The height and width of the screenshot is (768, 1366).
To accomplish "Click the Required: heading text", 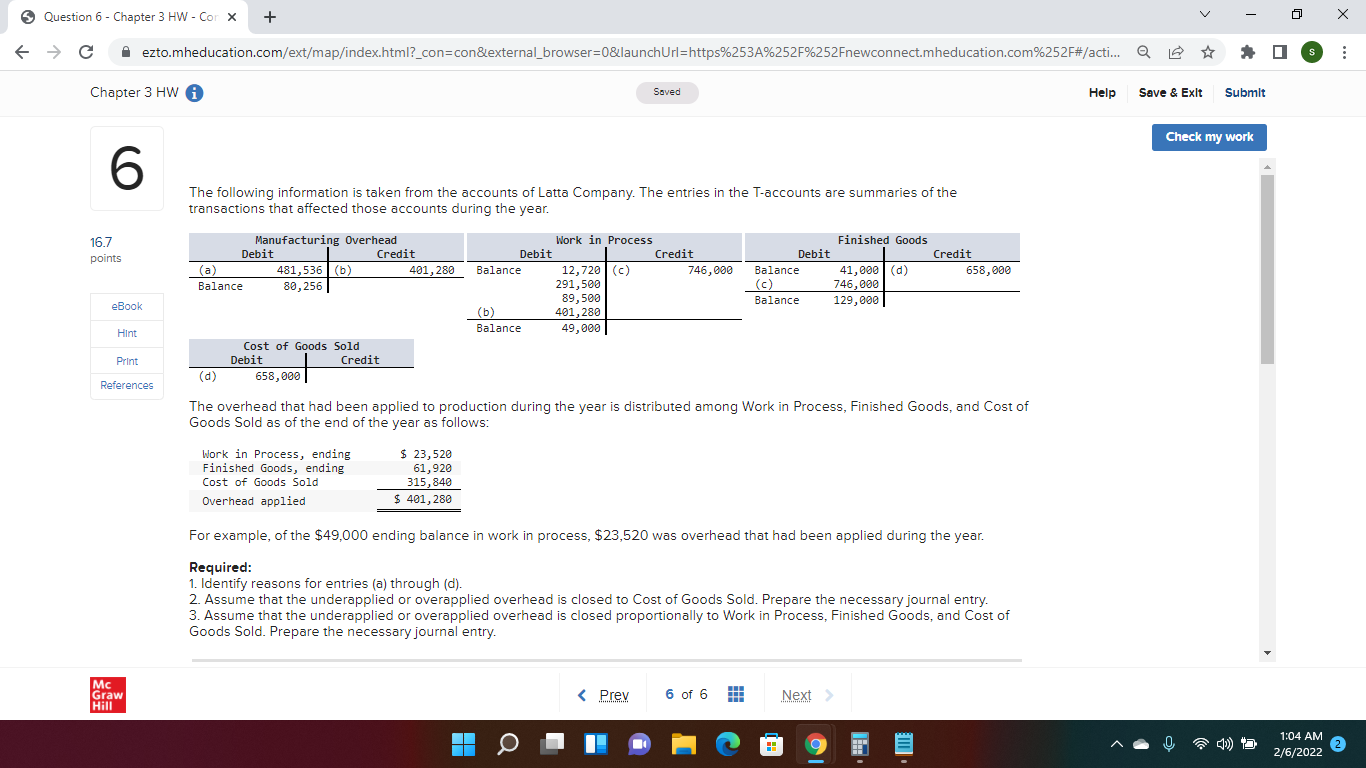I will click(x=220, y=567).
